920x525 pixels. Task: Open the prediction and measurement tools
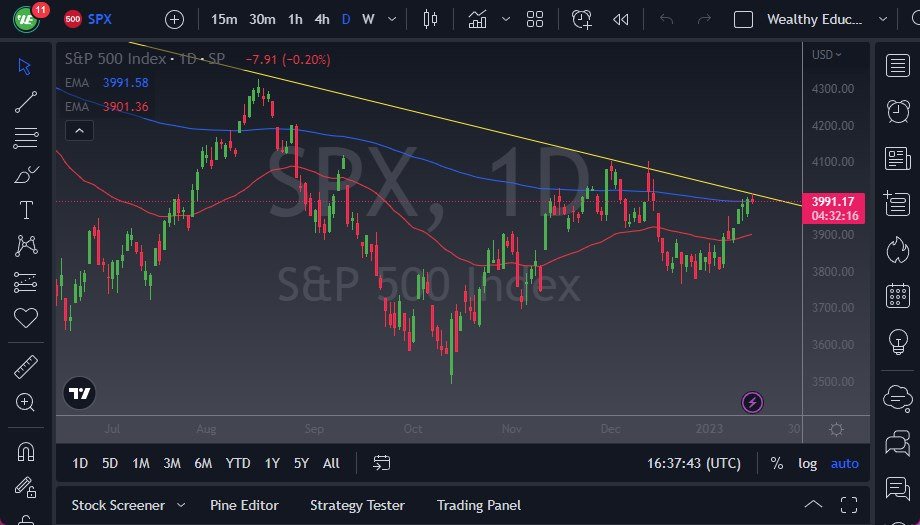point(26,282)
